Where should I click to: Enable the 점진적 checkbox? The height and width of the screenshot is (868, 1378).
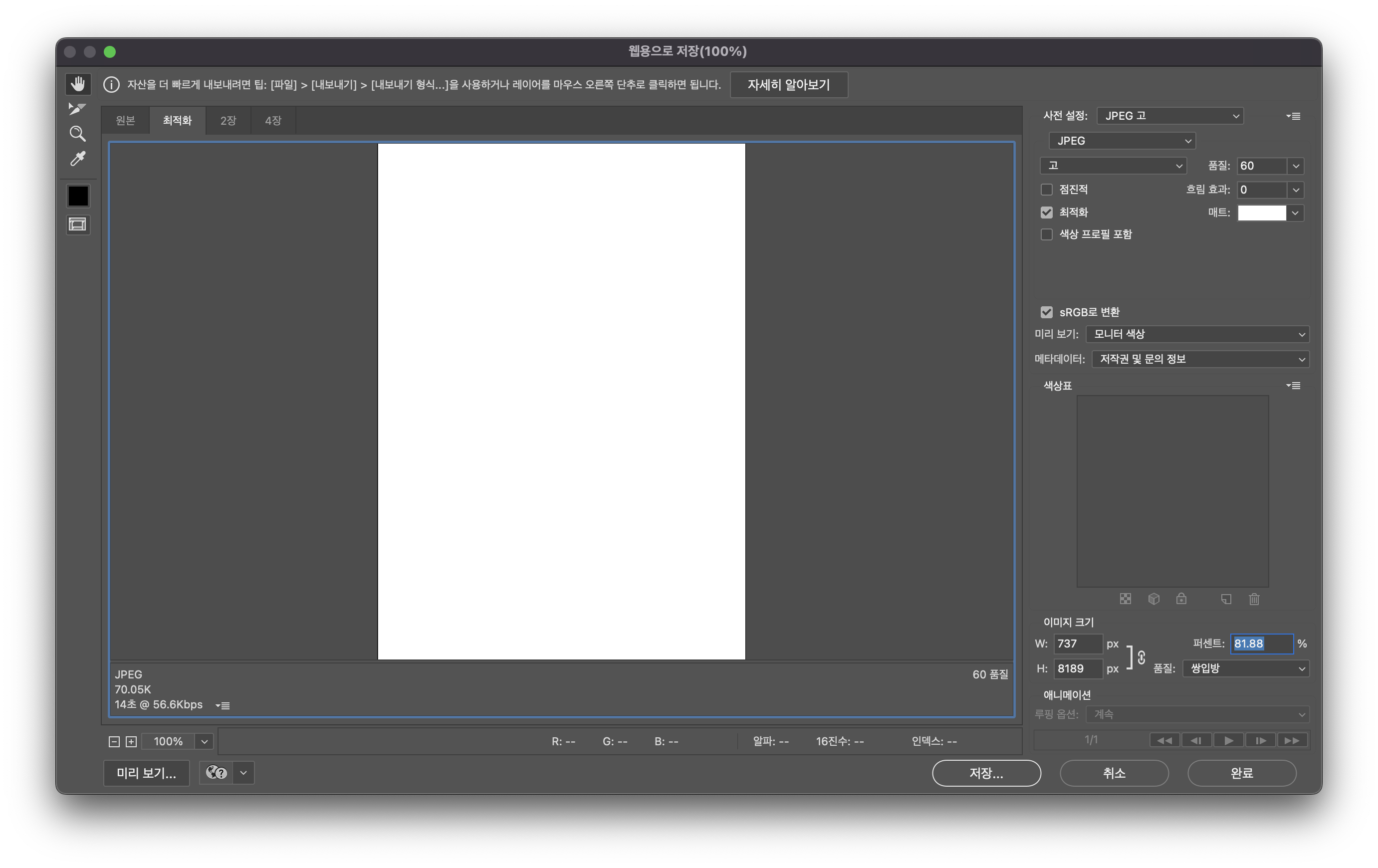[1047, 190]
